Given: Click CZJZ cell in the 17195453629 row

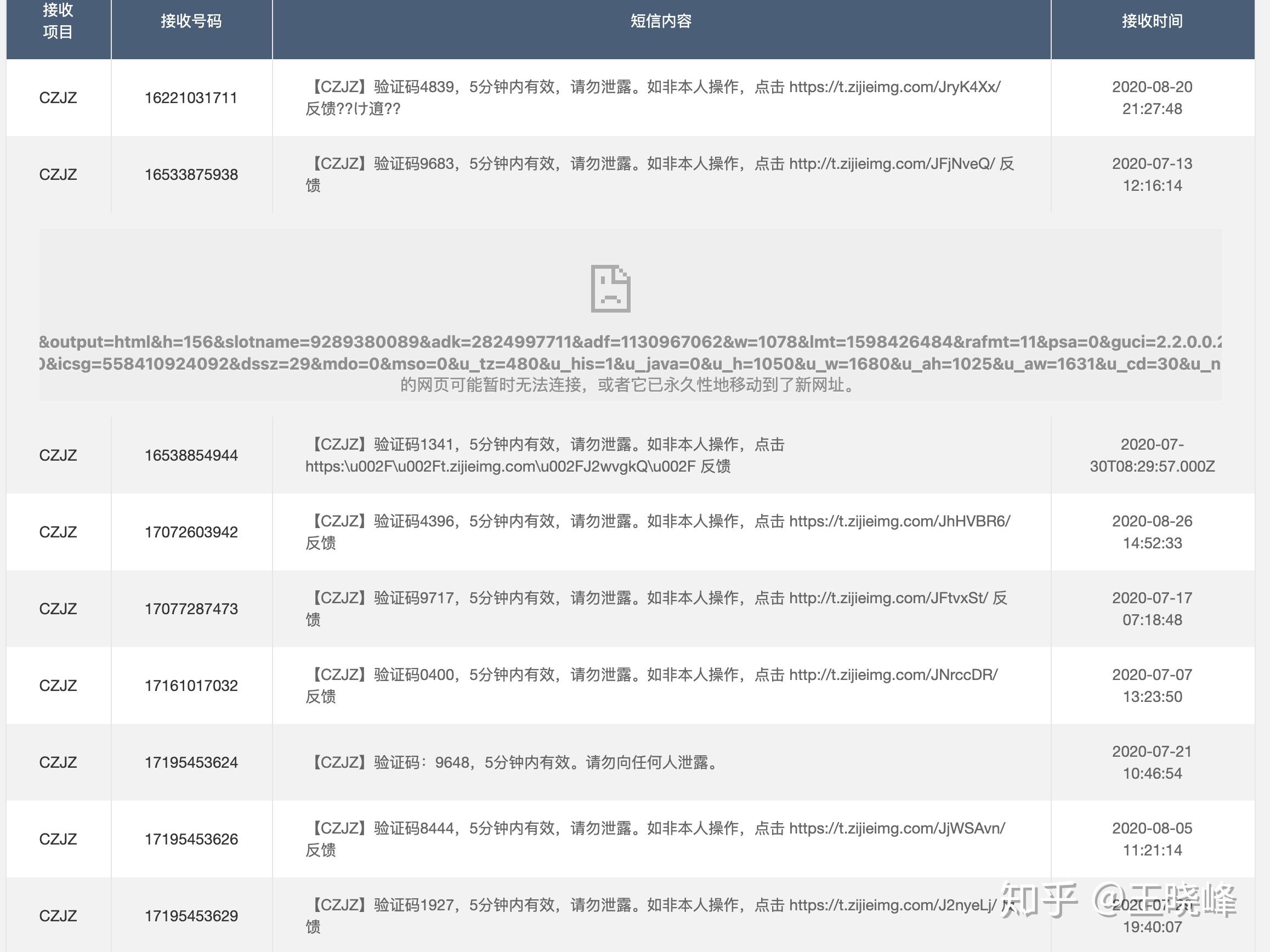Looking at the screenshot, I should pyautogui.click(x=58, y=916).
